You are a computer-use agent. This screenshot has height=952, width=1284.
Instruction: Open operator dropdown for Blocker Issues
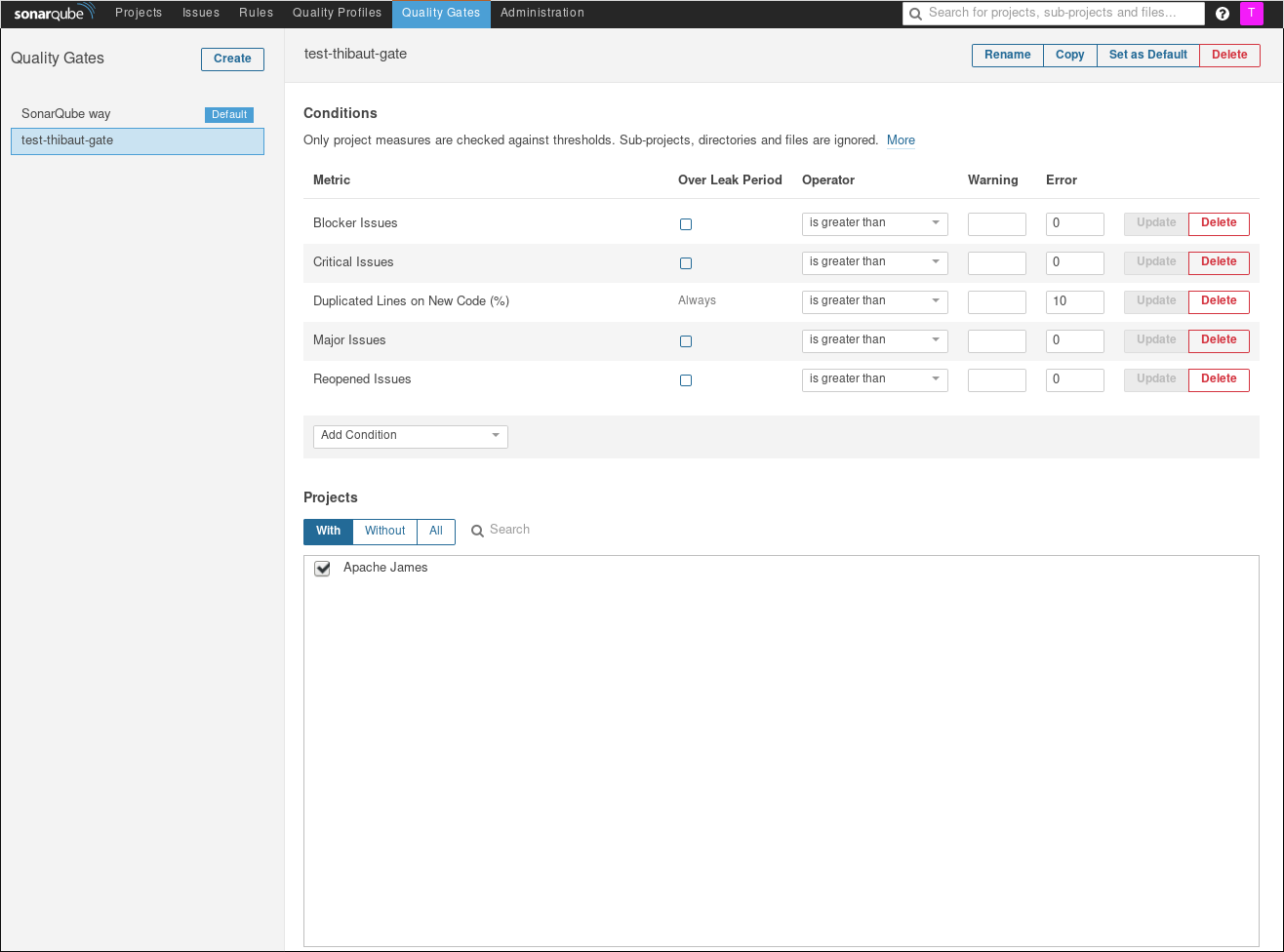875,223
